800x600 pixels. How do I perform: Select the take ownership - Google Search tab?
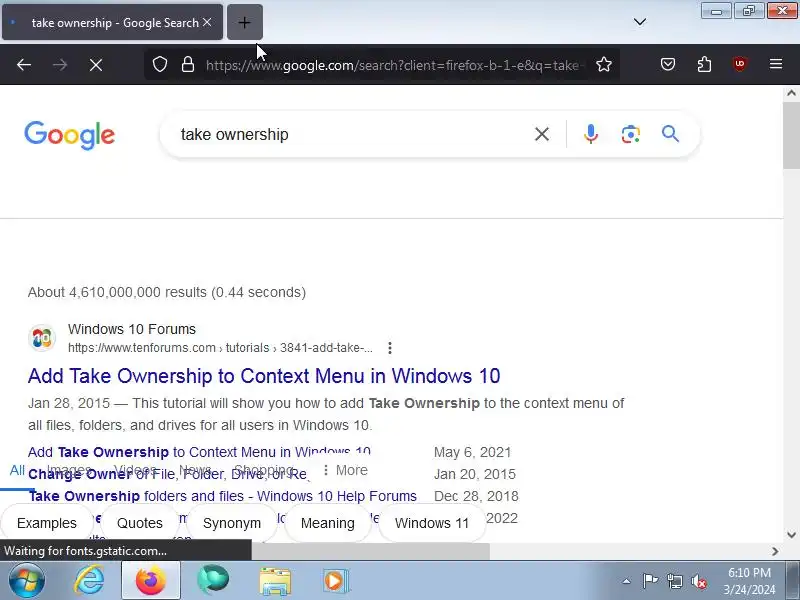(112, 22)
